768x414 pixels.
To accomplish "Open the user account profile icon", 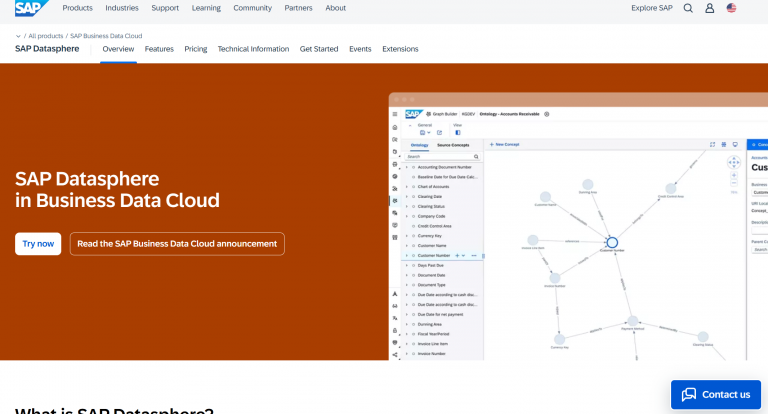I will click(x=709, y=8).
